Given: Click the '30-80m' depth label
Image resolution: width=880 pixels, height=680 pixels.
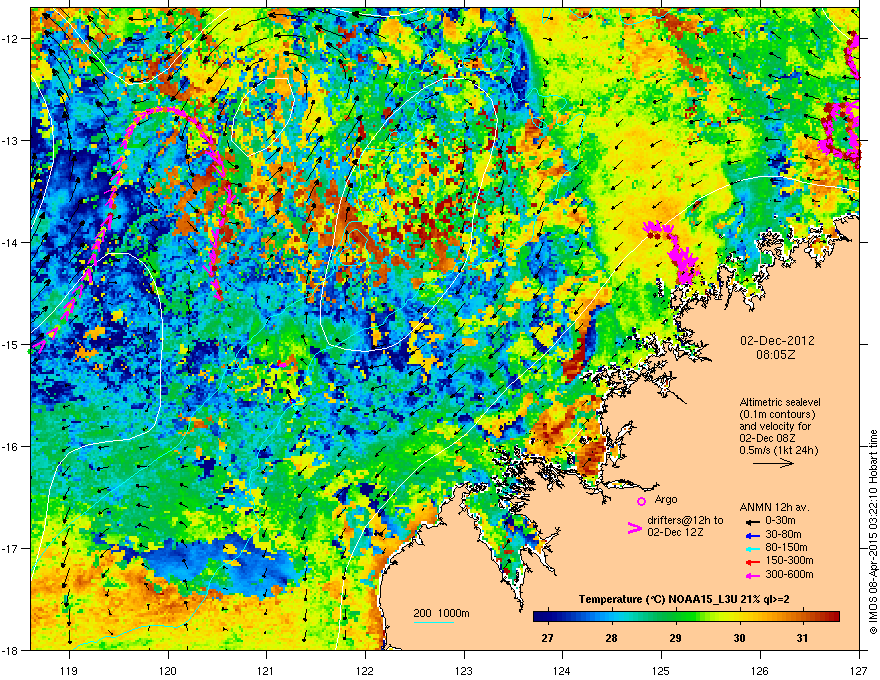Looking at the screenshot, I should pyautogui.click(x=783, y=535).
